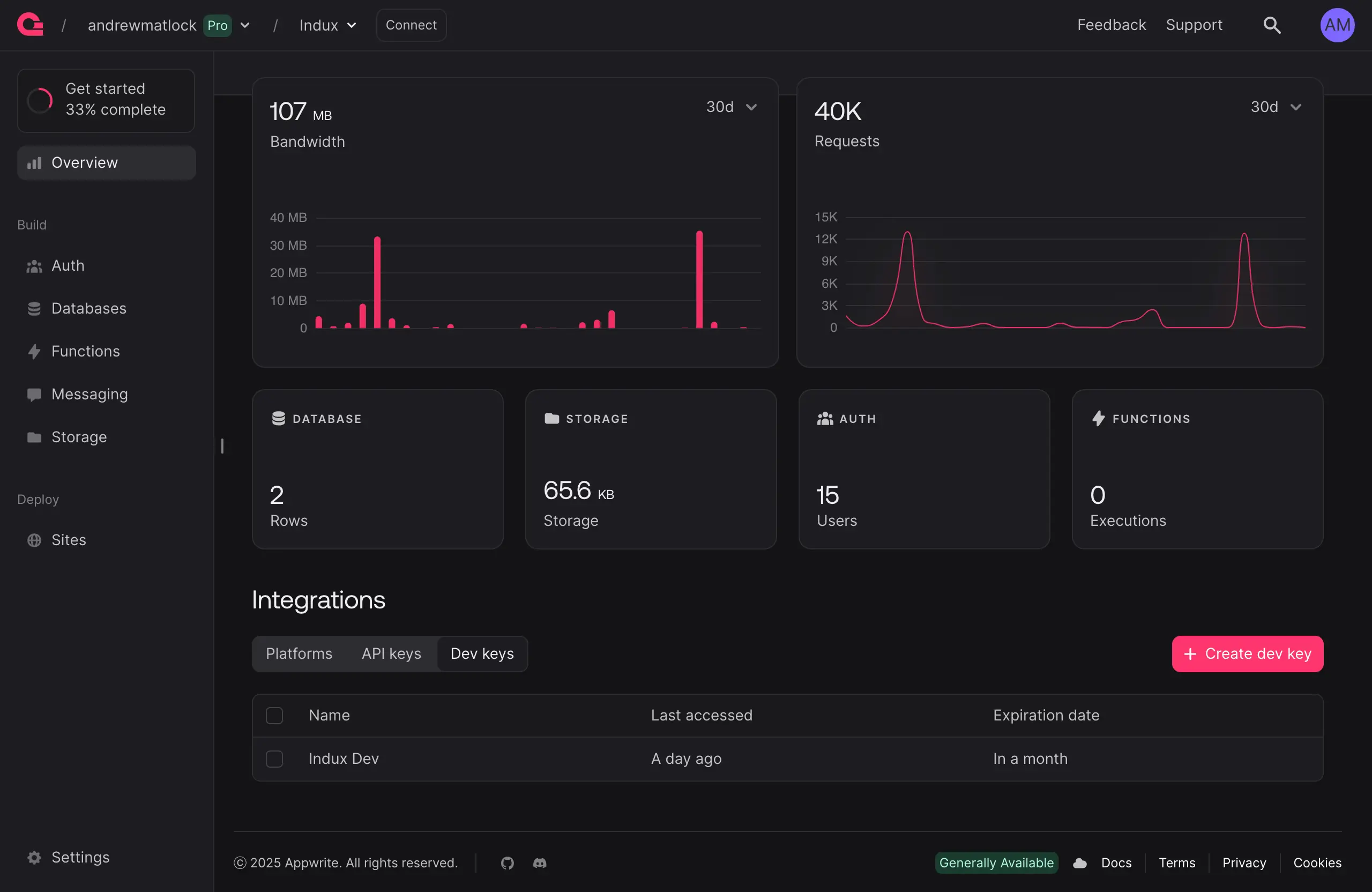Click the Last accessed column header
Screen dimensions: 1372x892
point(702,716)
